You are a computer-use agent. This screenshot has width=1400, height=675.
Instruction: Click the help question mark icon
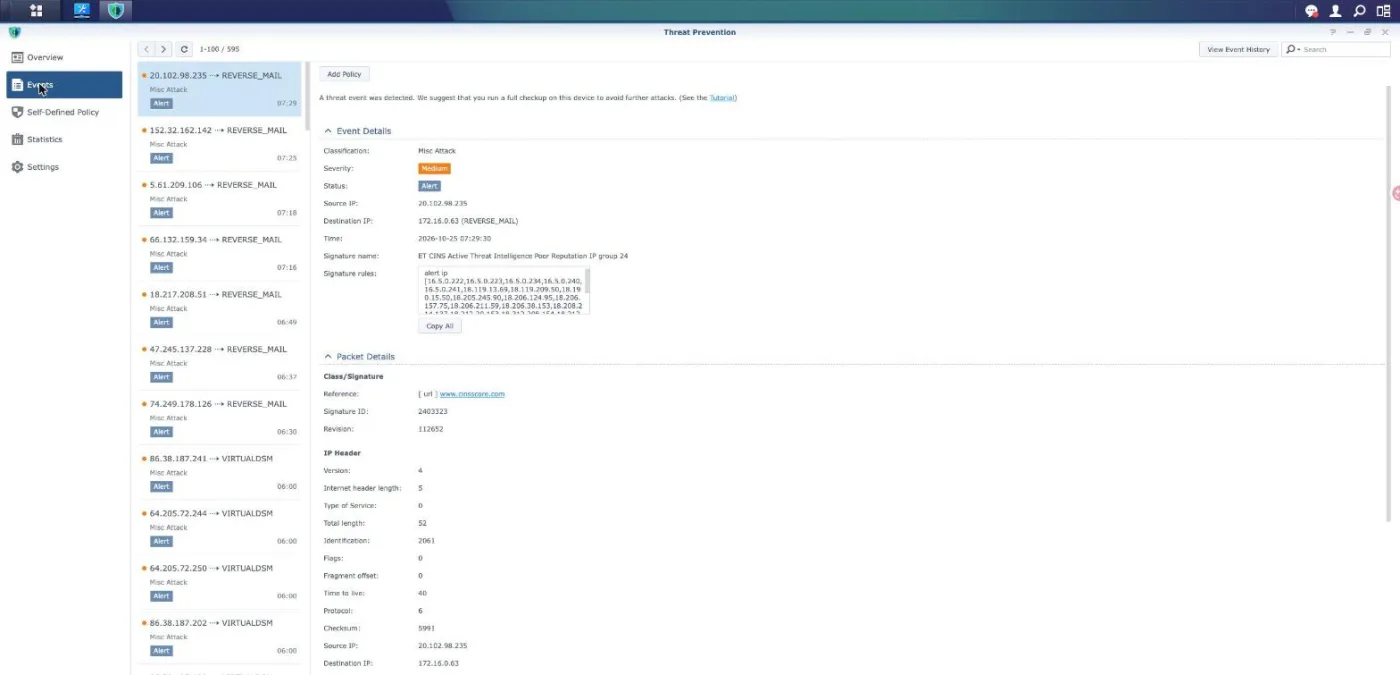pyautogui.click(x=1333, y=32)
